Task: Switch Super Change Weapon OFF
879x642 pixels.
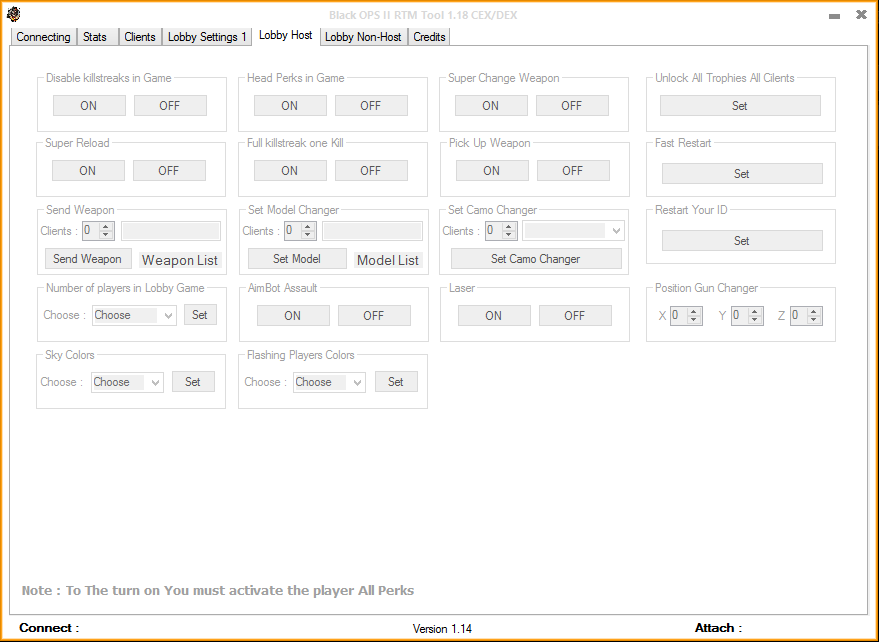Action: tap(572, 105)
